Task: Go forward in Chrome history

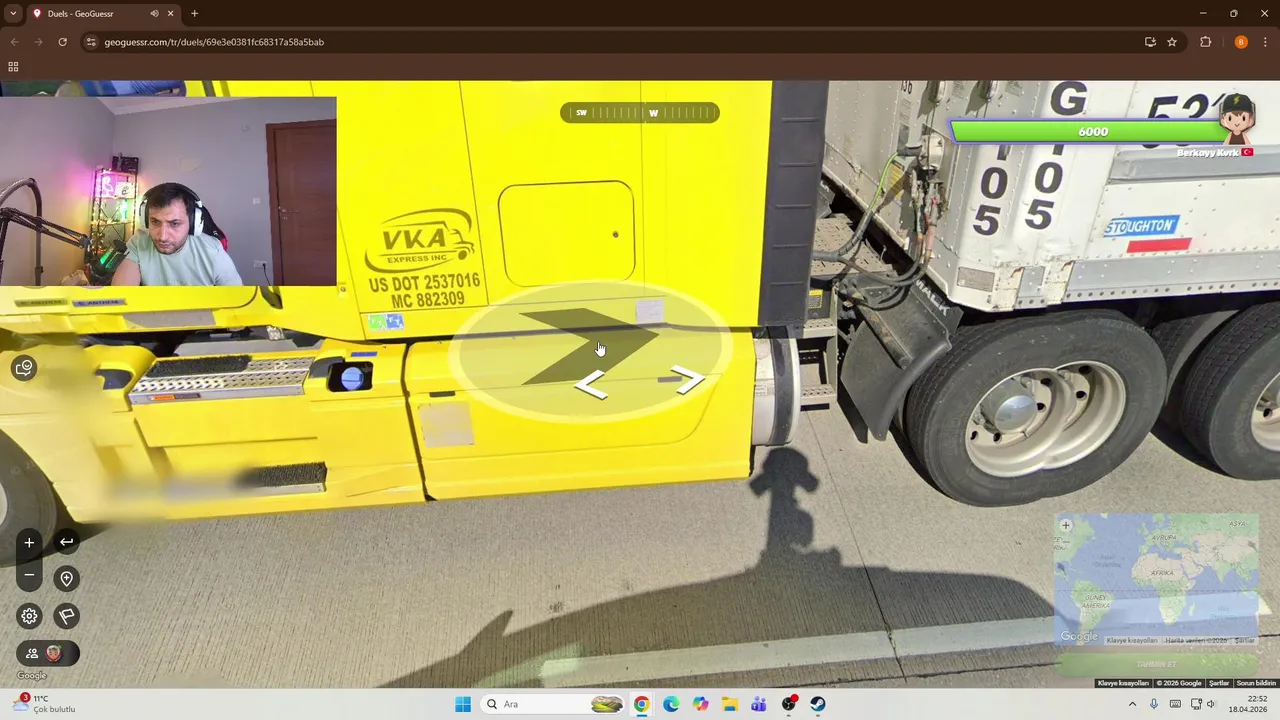Action: click(38, 42)
